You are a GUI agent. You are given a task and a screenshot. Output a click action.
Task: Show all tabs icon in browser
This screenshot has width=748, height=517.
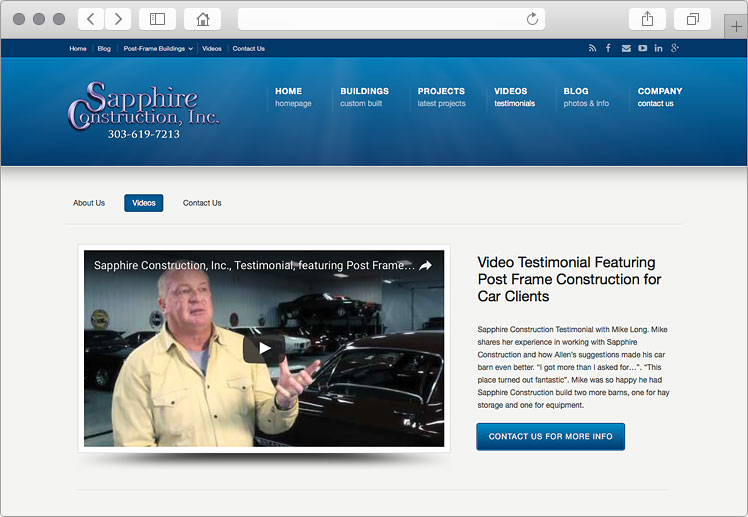[x=693, y=19]
